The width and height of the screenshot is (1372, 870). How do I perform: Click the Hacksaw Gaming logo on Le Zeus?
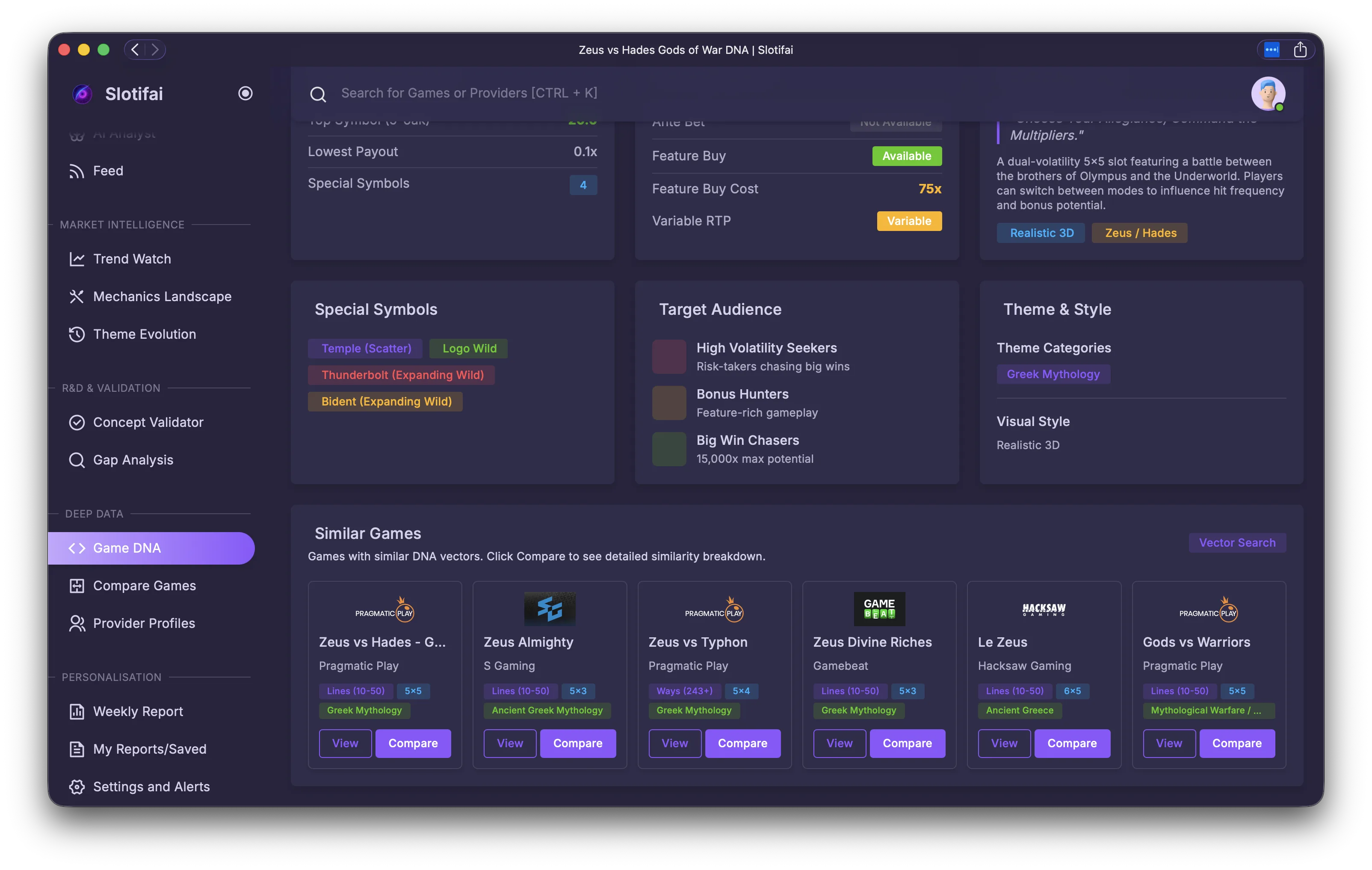pyautogui.click(x=1044, y=609)
